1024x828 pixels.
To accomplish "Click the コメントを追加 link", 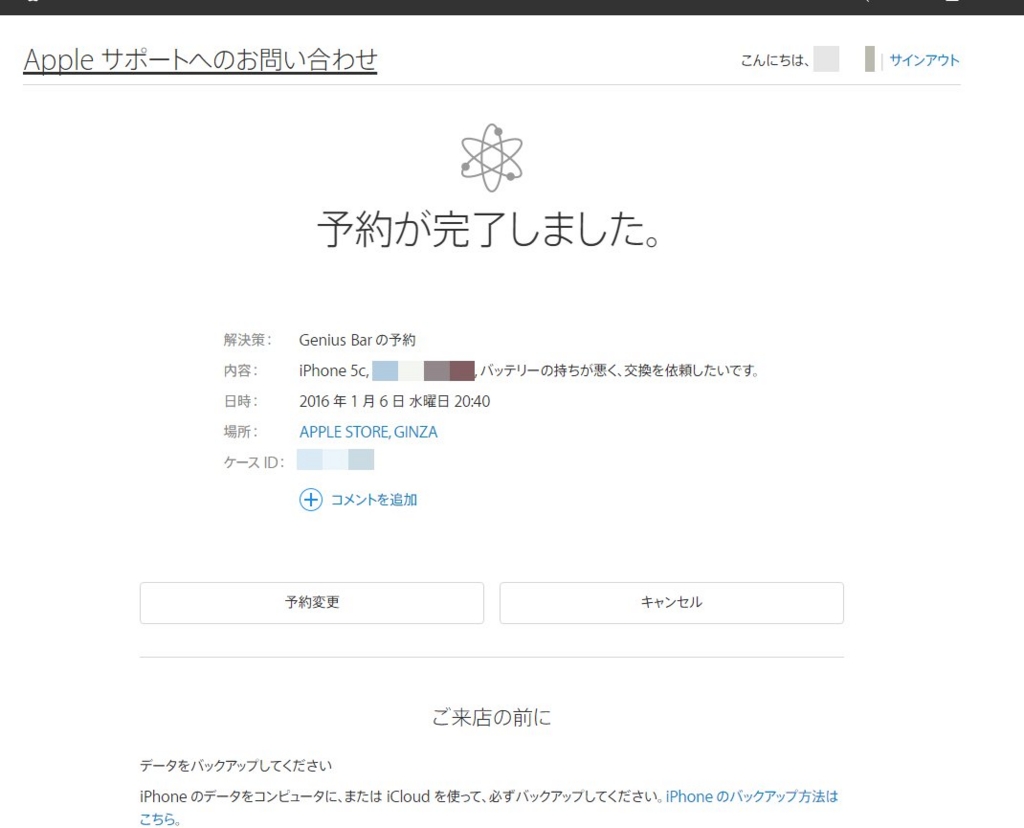I will 374,500.
